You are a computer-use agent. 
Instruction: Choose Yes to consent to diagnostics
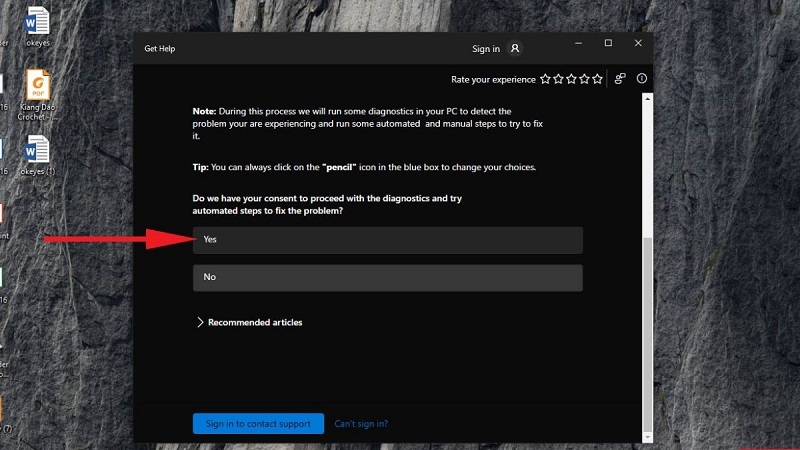pyautogui.click(x=387, y=240)
